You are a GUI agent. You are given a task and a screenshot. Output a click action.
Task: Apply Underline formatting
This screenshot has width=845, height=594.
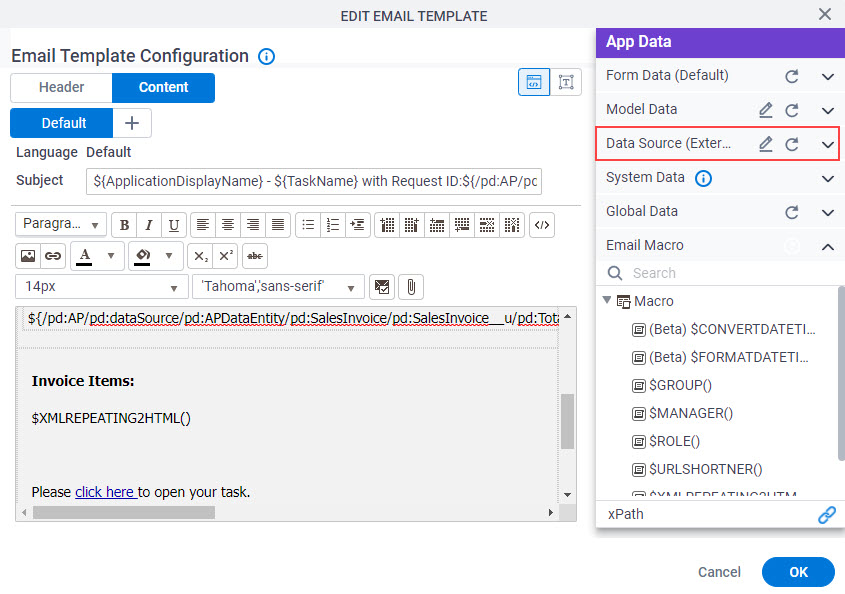tap(174, 225)
